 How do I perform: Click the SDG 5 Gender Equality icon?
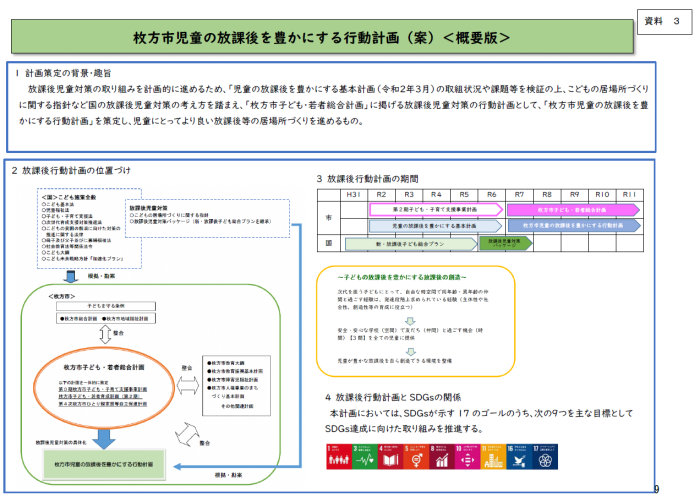[416, 456]
